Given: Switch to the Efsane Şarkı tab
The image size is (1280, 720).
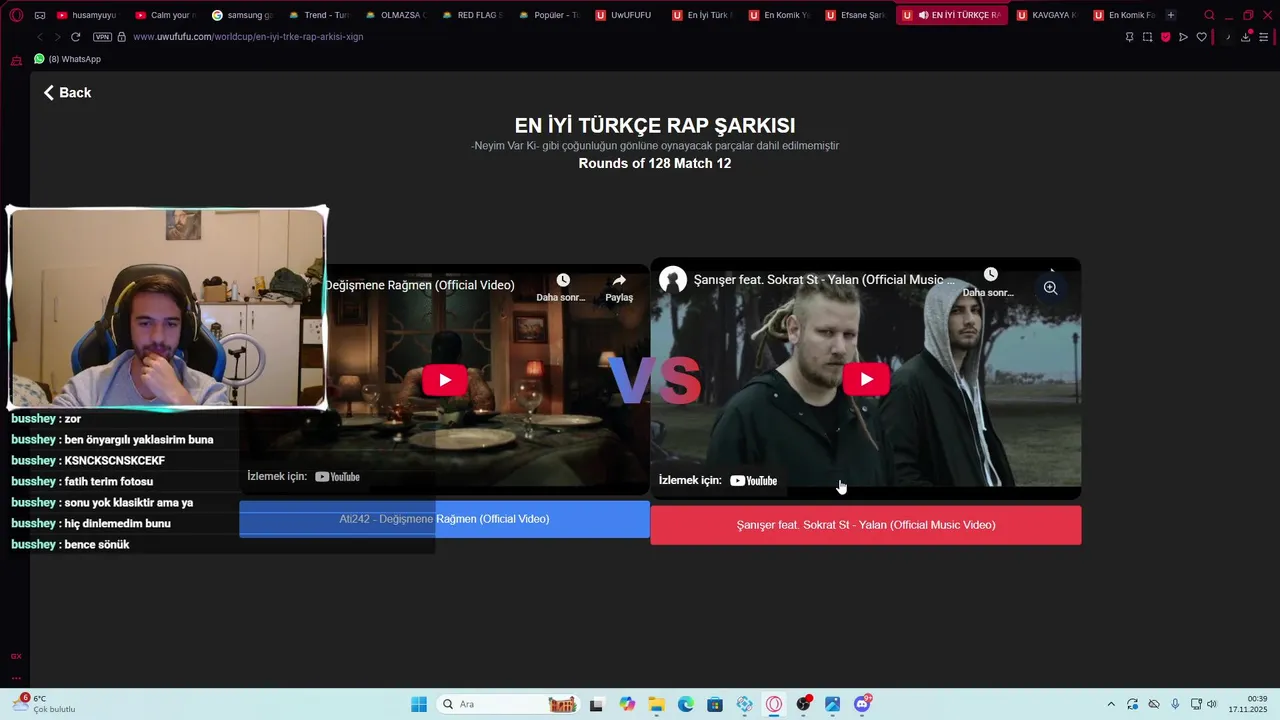Looking at the screenshot, I should click(854, 15).
